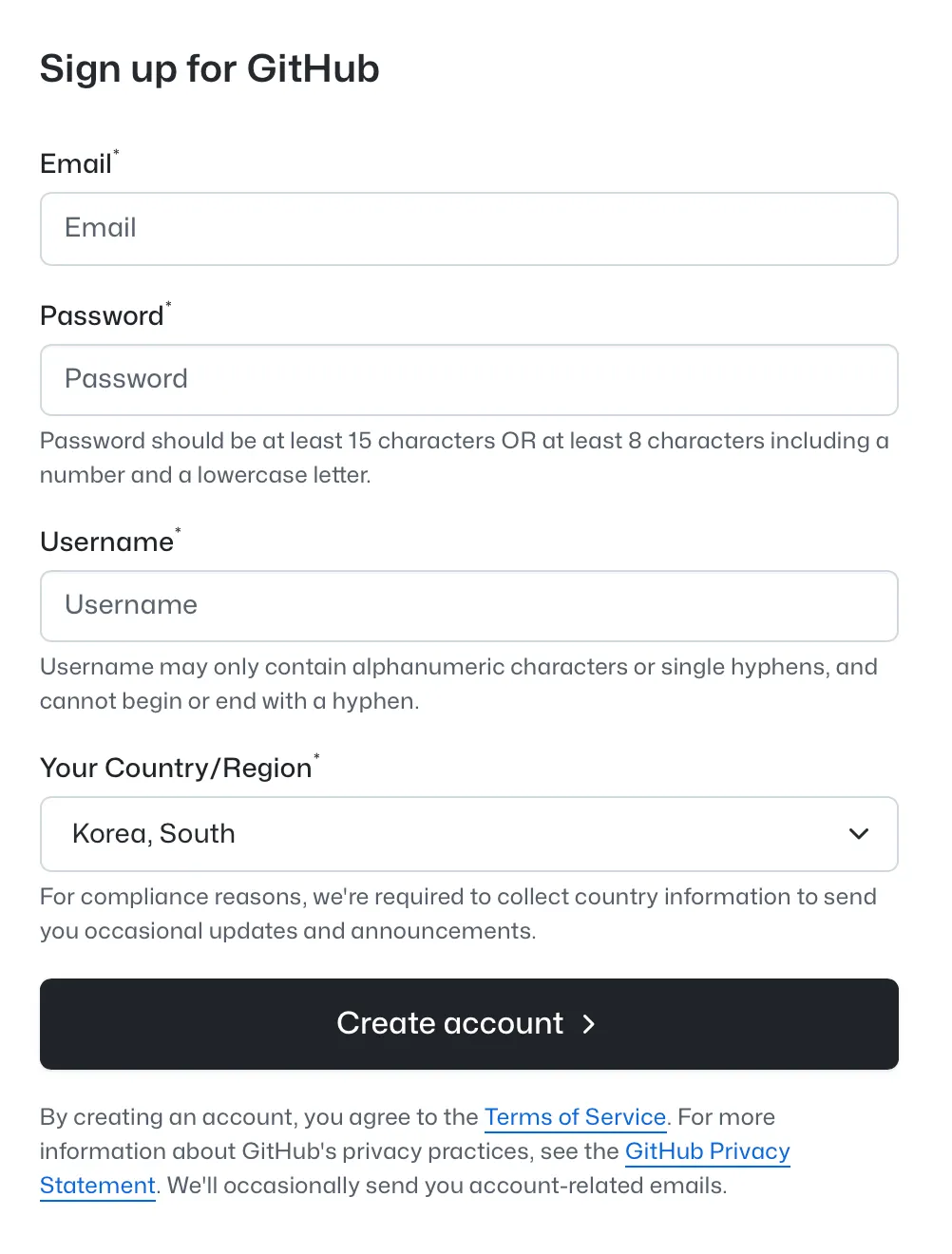Click the Sign up for GitHub heading

(210, 69)
